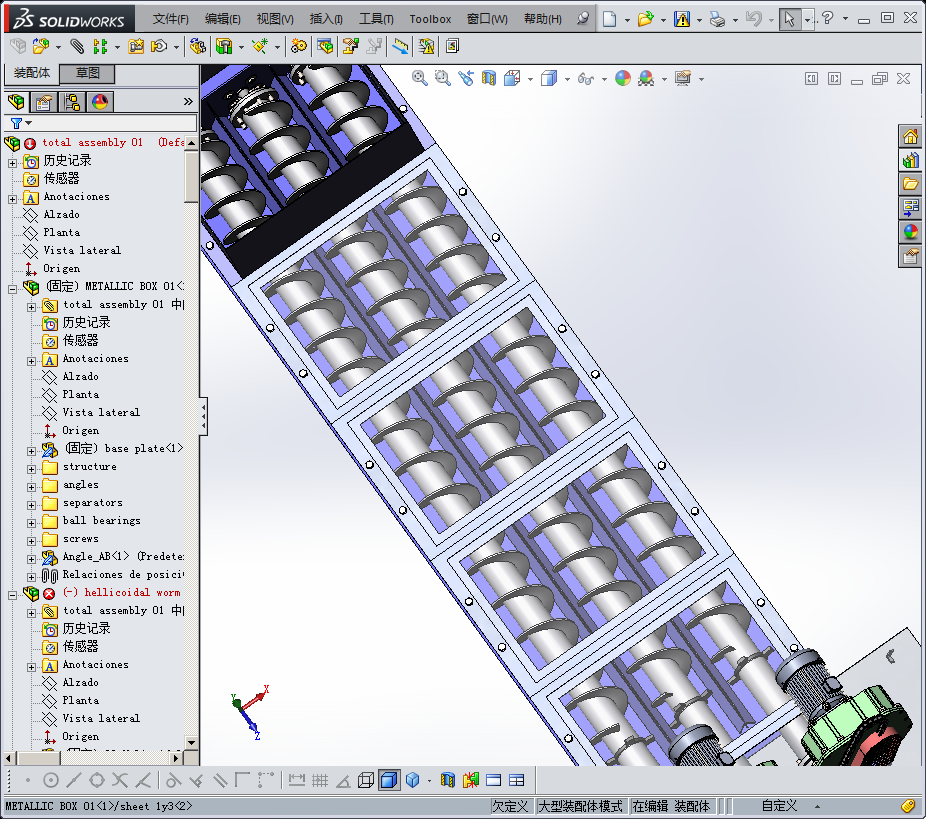Click the Open file folder icon
Image resolution: width=926 pixels, height=819 pixels.
tap(645, 19)
